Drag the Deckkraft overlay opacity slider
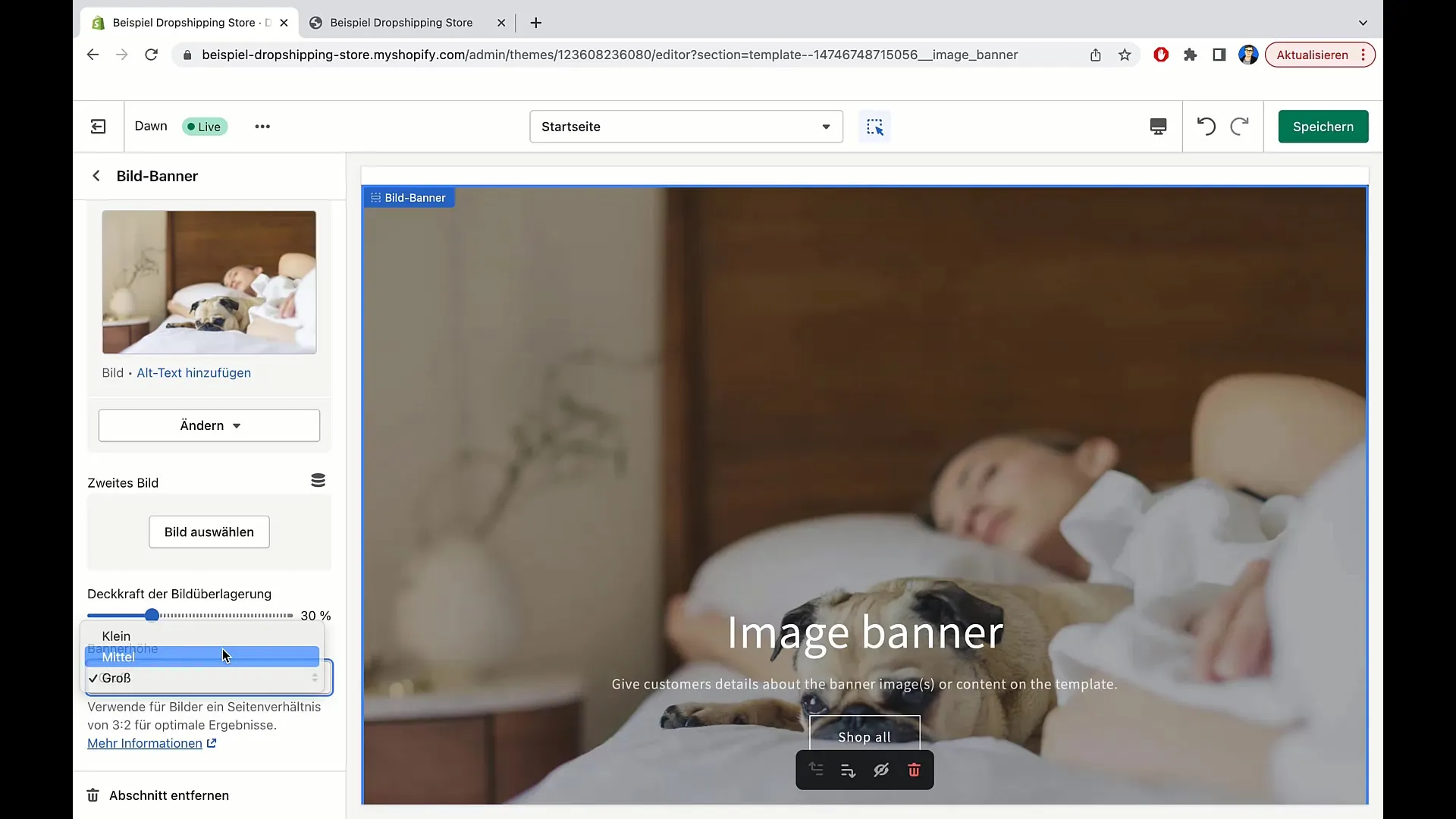Screen dimensions: 1456x819 click(152, 614)
